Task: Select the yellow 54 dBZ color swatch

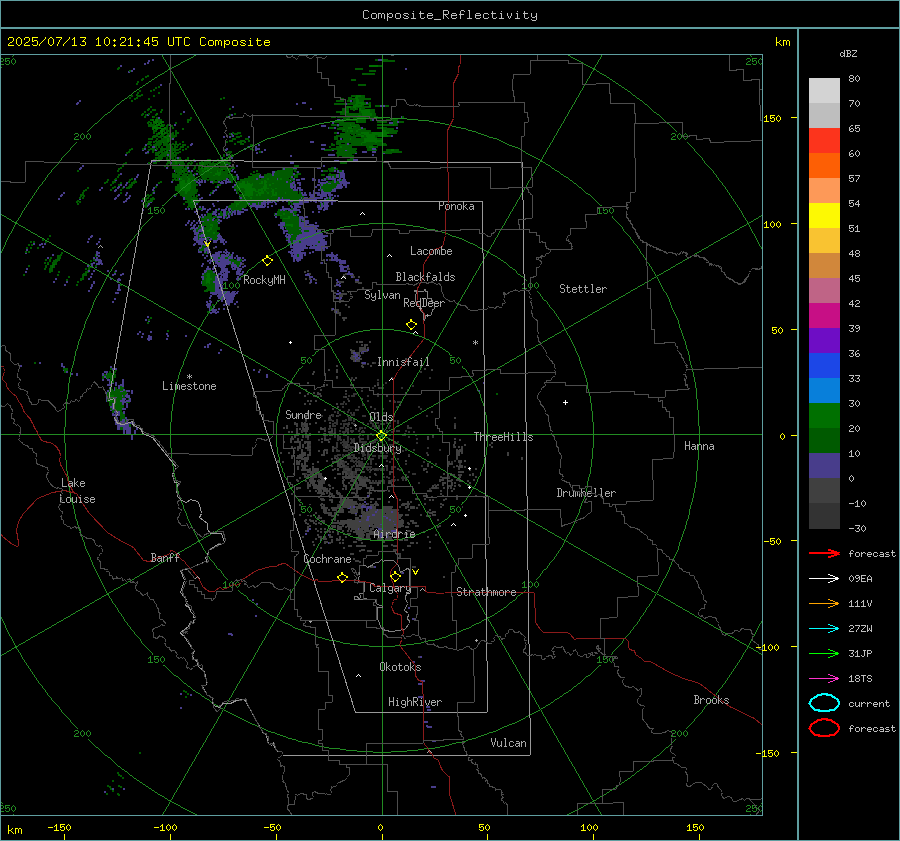Action: pos(824,215)
